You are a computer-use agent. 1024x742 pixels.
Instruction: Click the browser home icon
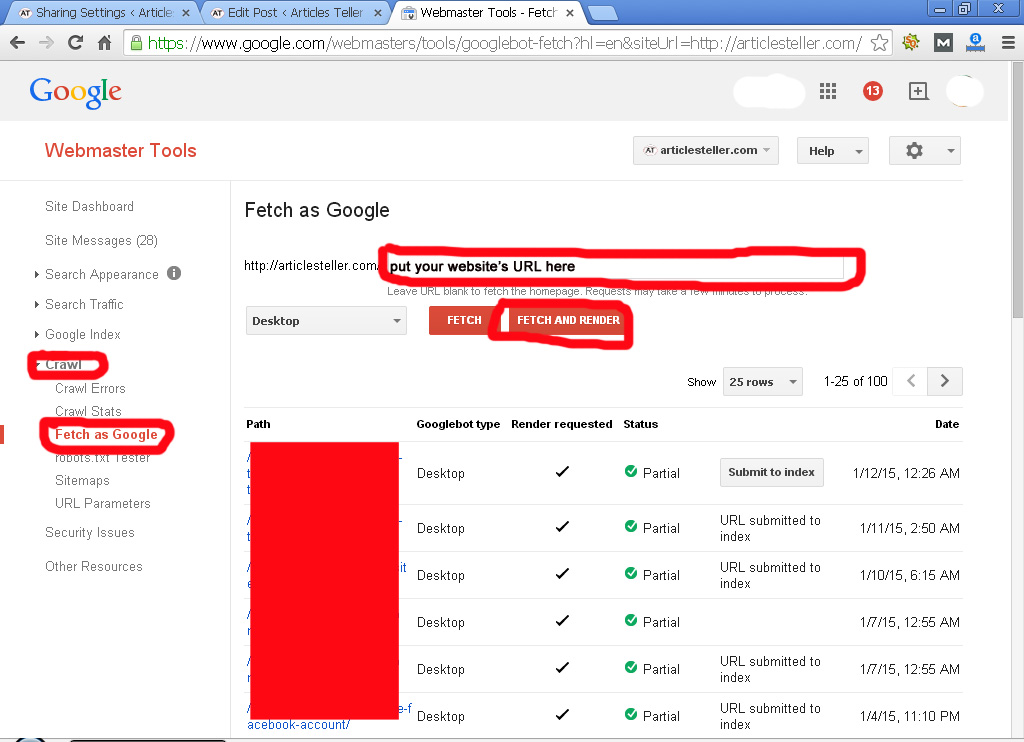pos(104,43)
